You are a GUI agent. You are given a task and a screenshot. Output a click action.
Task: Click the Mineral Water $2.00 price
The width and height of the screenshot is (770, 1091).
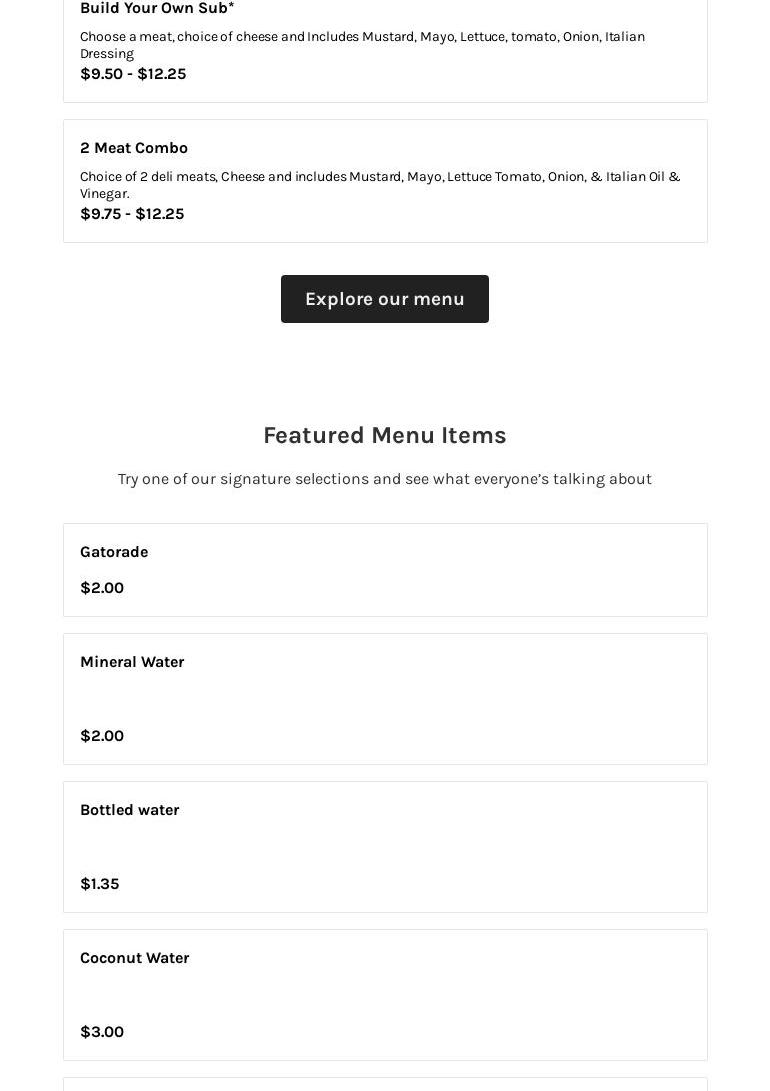[102, 736]
